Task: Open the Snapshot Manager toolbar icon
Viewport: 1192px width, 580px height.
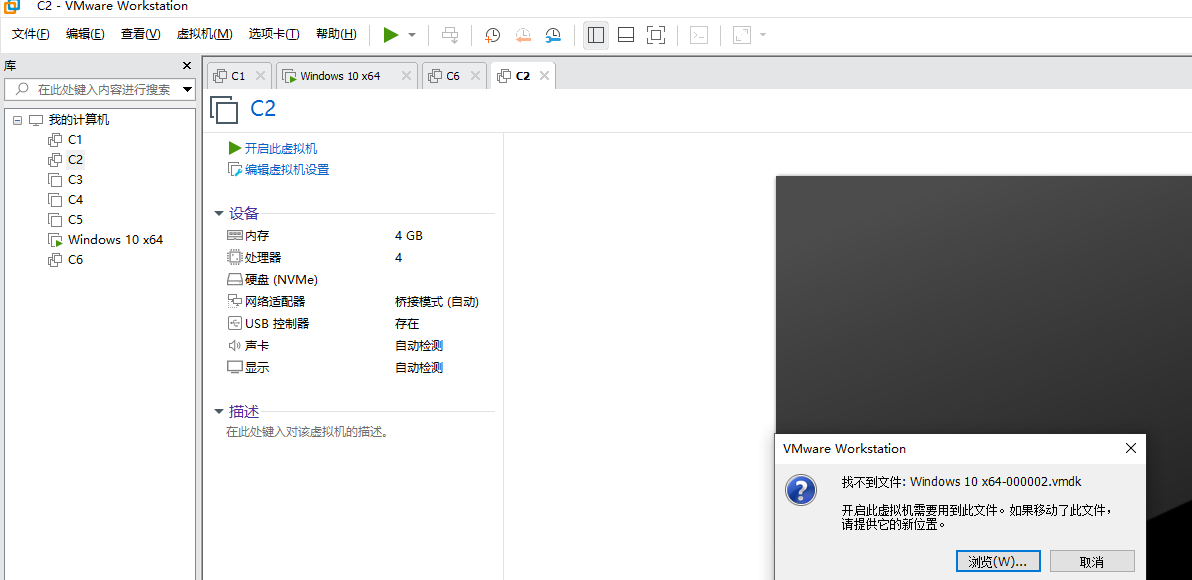Action: click(553, 34)
